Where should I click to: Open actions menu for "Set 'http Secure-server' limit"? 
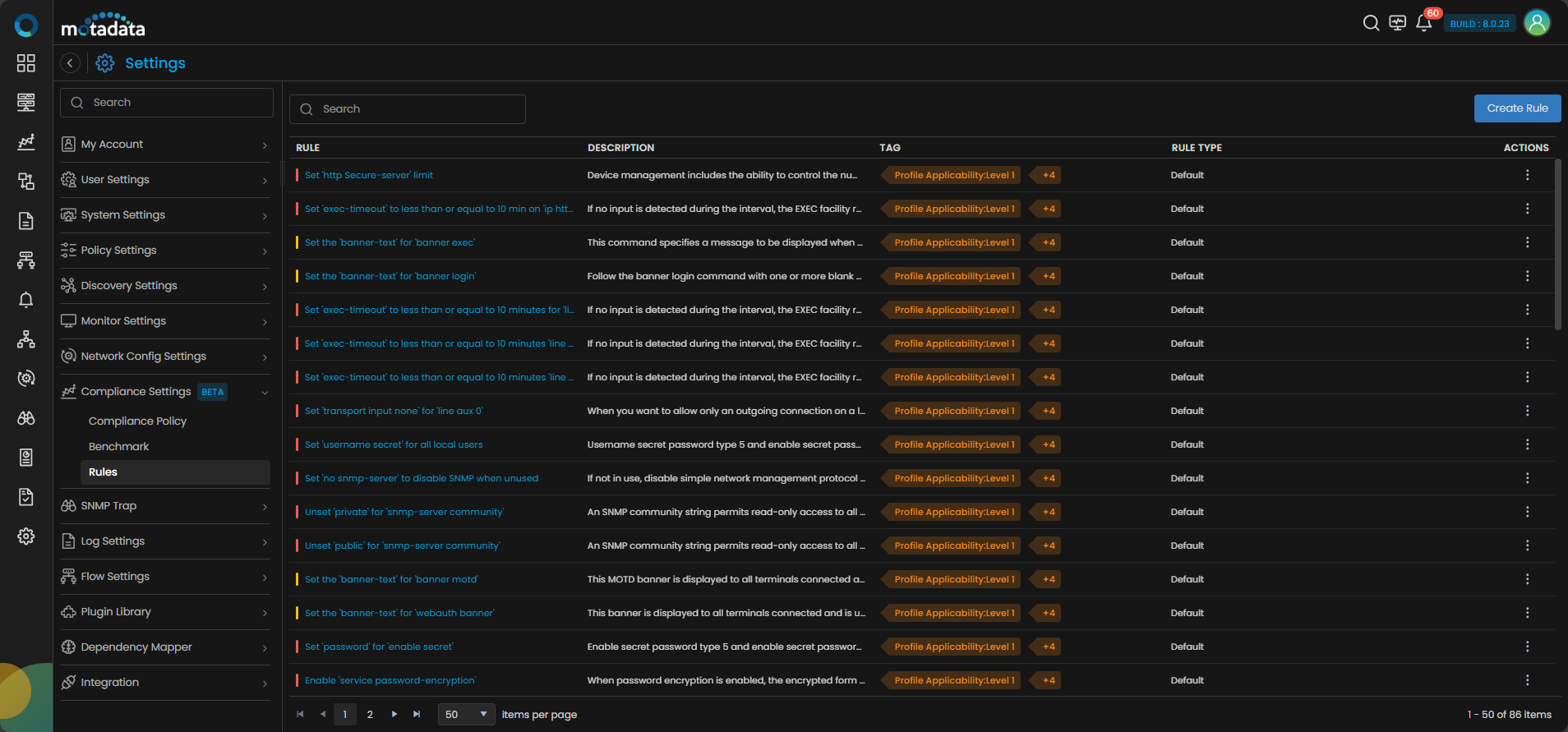pos(1527,175)
